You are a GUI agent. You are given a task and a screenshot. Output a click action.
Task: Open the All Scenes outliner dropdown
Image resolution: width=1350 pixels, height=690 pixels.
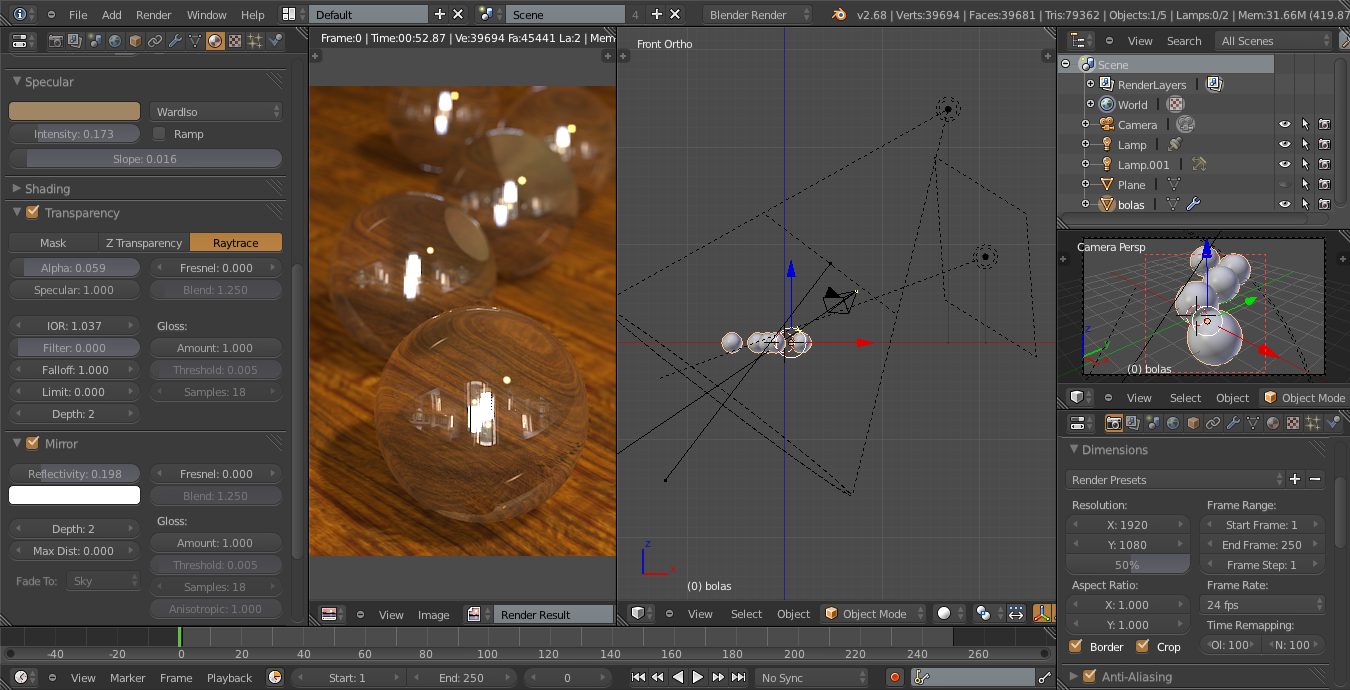[1273, 41]
